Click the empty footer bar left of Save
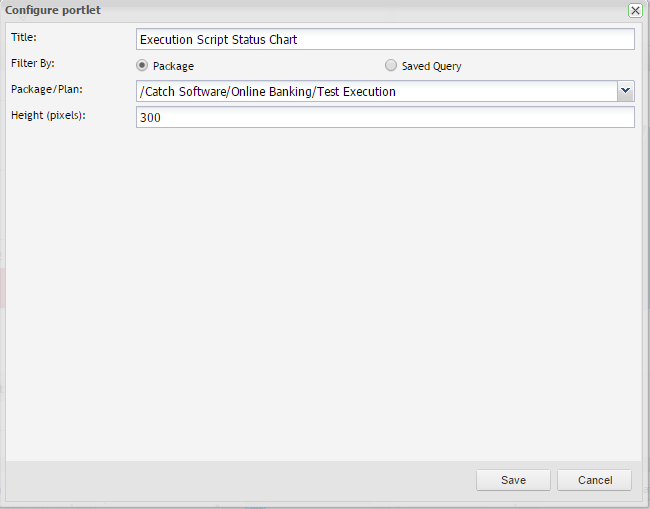 click(240, 480)
